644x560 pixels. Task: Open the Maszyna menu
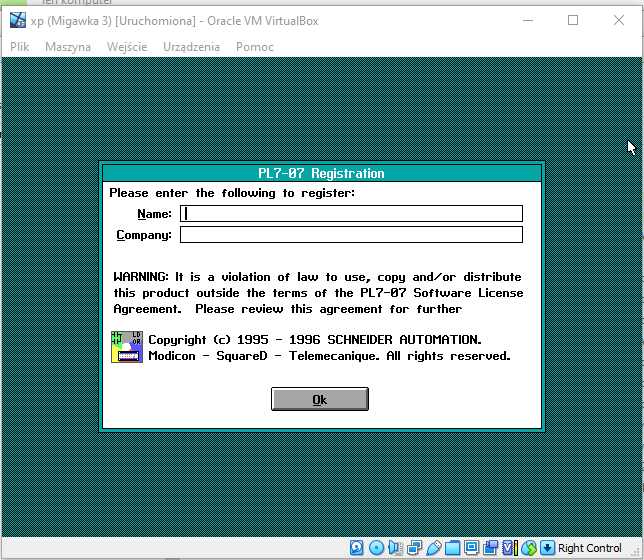[x=68, y=47]
